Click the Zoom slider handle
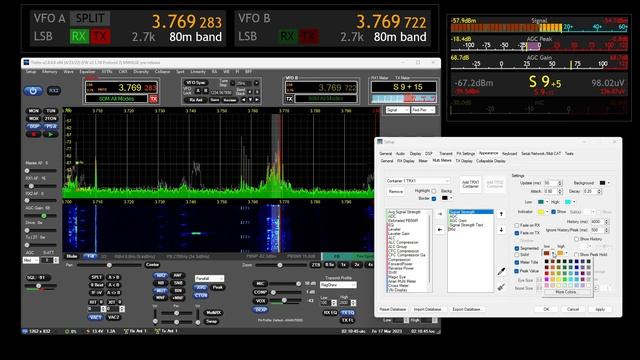 280,265
